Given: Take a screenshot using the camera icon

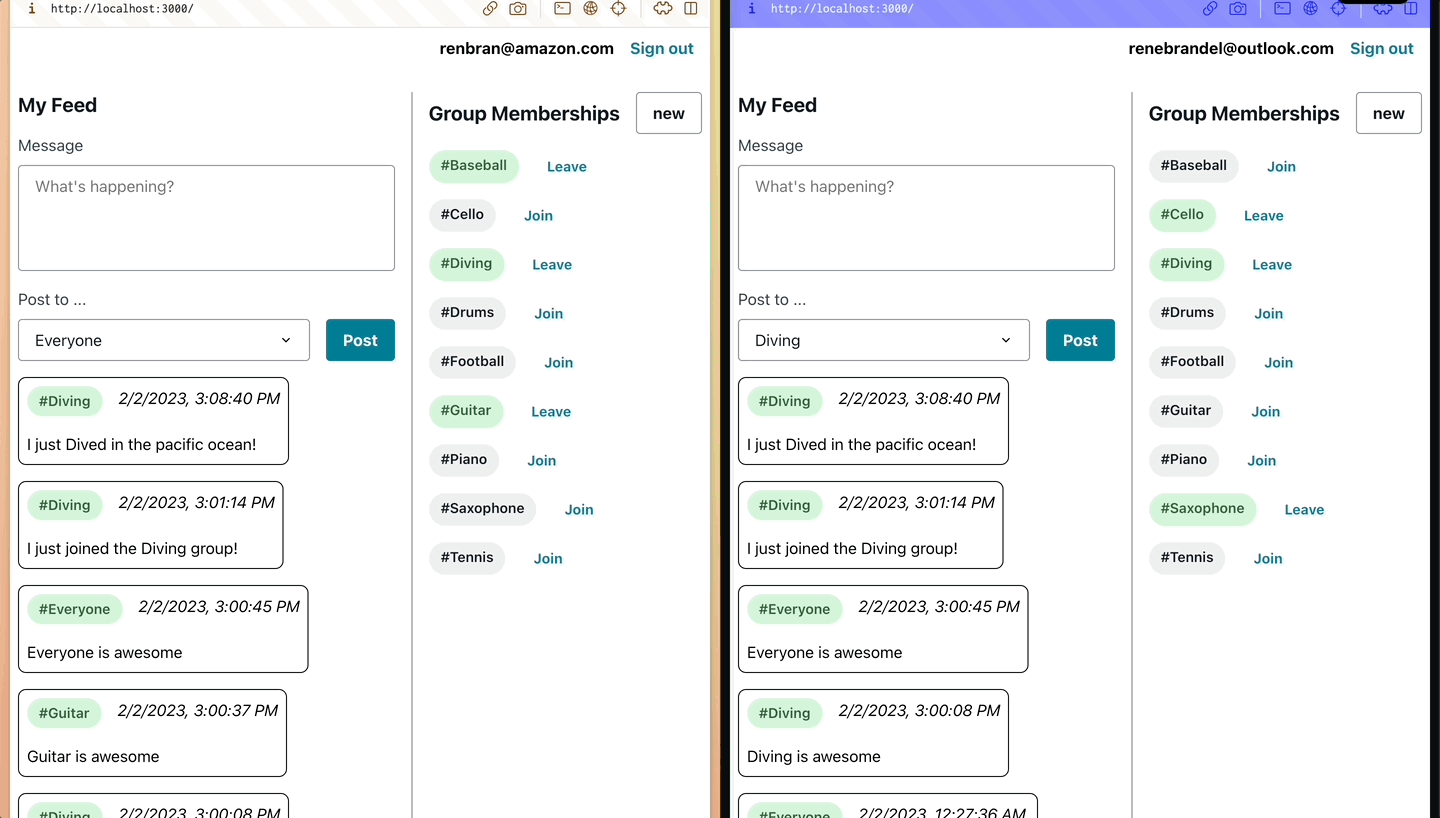Looking at the screenshot, I should [518, 8].
